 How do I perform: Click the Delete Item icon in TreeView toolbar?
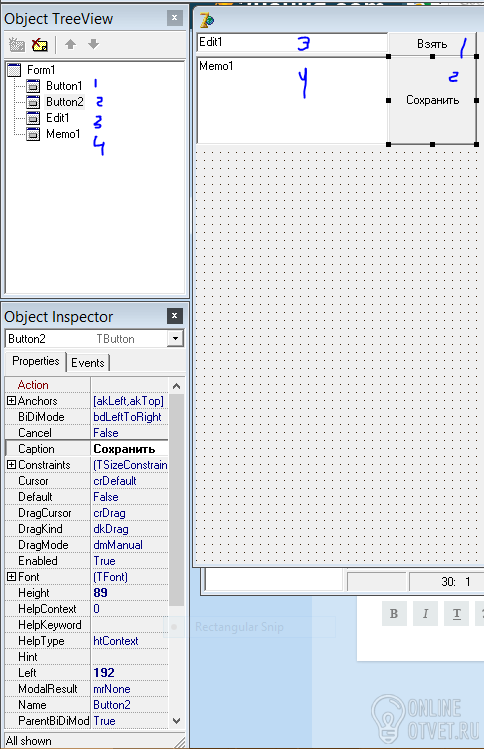[40, 45]
